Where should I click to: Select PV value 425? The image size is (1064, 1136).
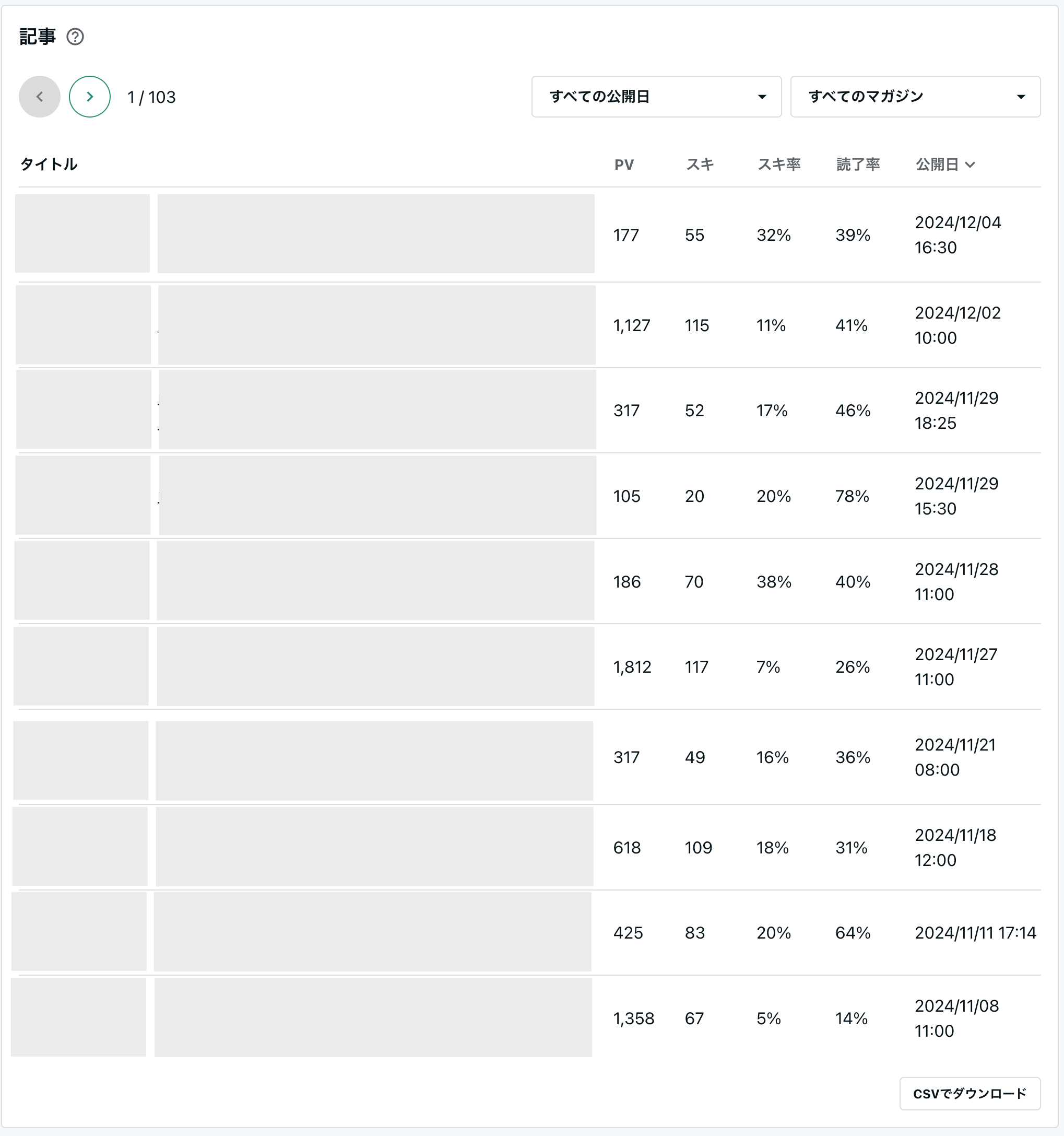tap(628, 933)
